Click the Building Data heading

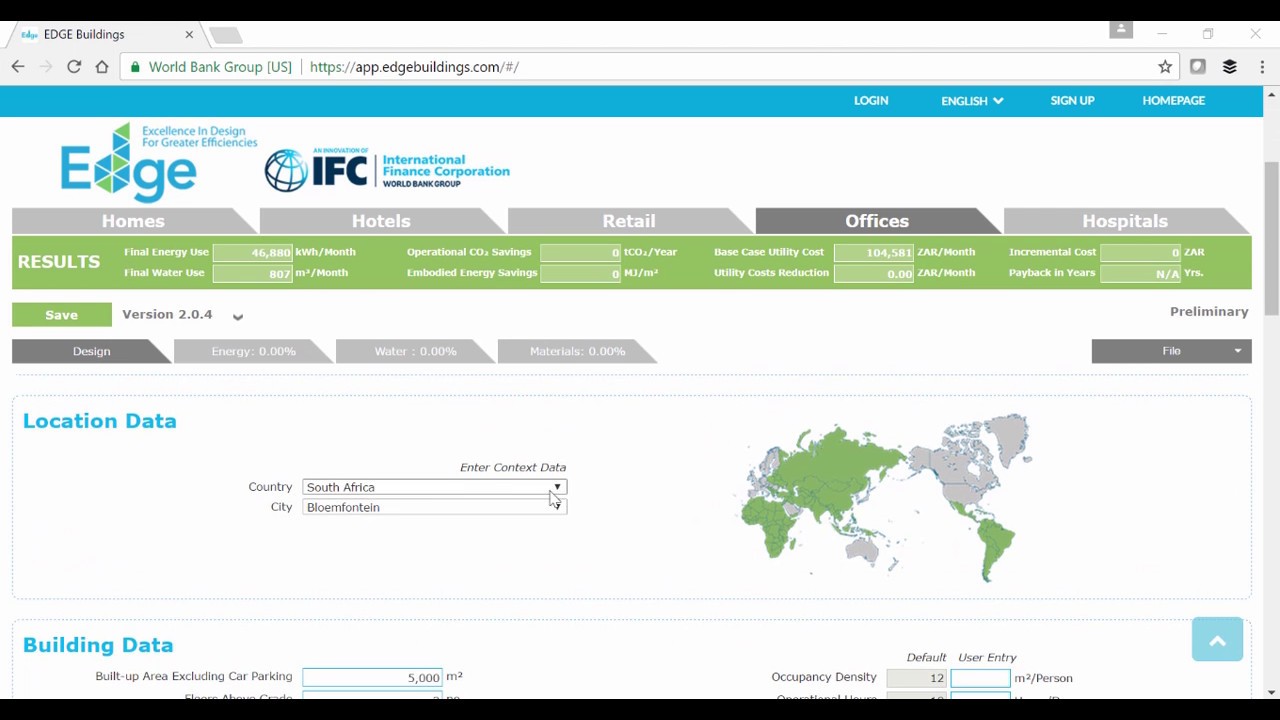[x=98, y=645]
